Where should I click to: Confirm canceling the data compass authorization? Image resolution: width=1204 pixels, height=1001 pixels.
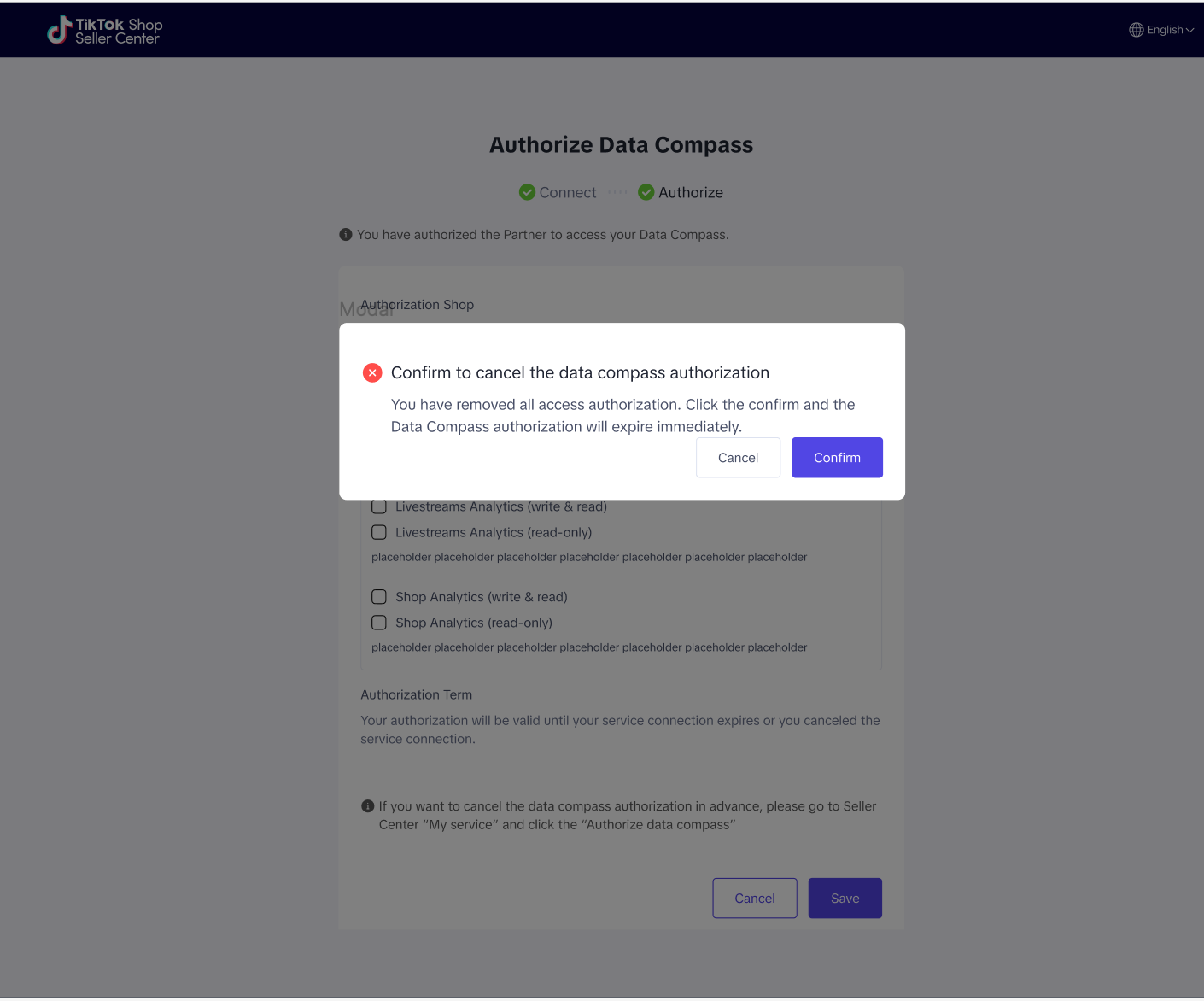[837, 458]
